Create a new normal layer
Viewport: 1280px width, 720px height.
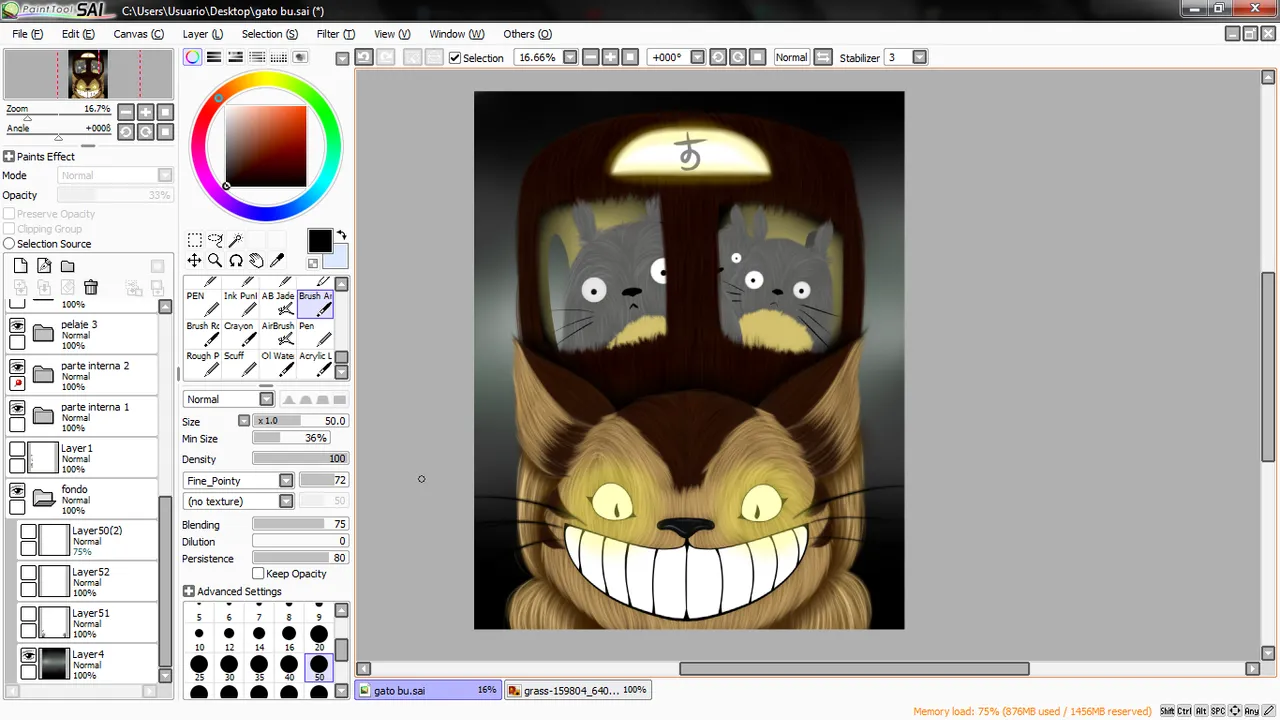[20, 266]
